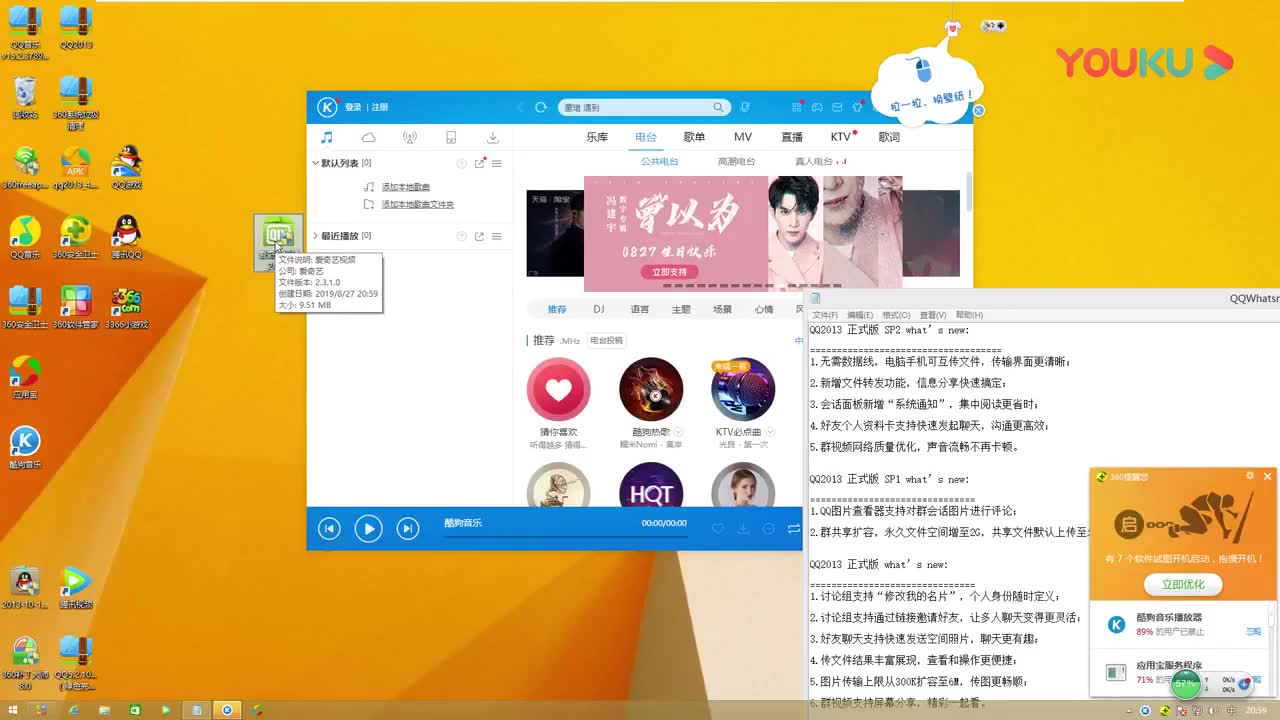Select the 高潮电台 sub-tab
Screen dimensions: 1280x720
point(736,162)
